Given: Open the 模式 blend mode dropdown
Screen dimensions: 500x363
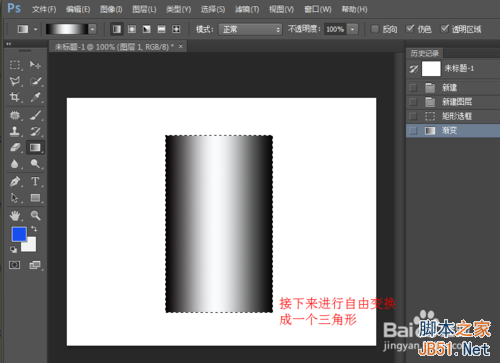Looking at the screenshot, I should [250, 29].
